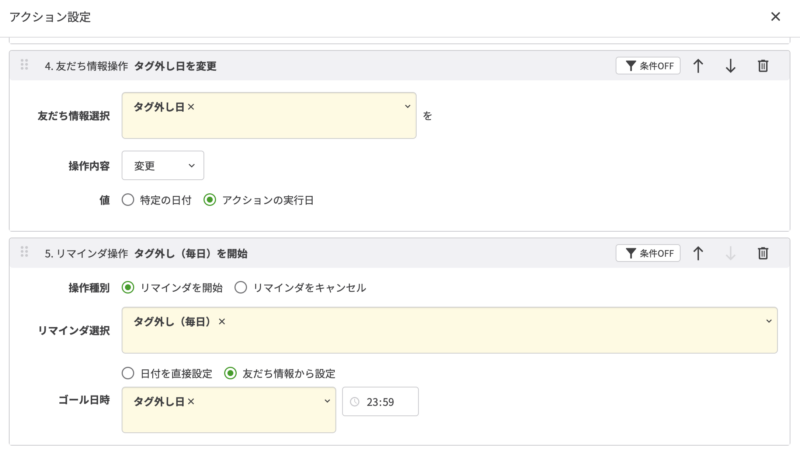
Task: Move action 5 リマインダ操作 up
Action: pyautogui.click(x=698, y=254)
